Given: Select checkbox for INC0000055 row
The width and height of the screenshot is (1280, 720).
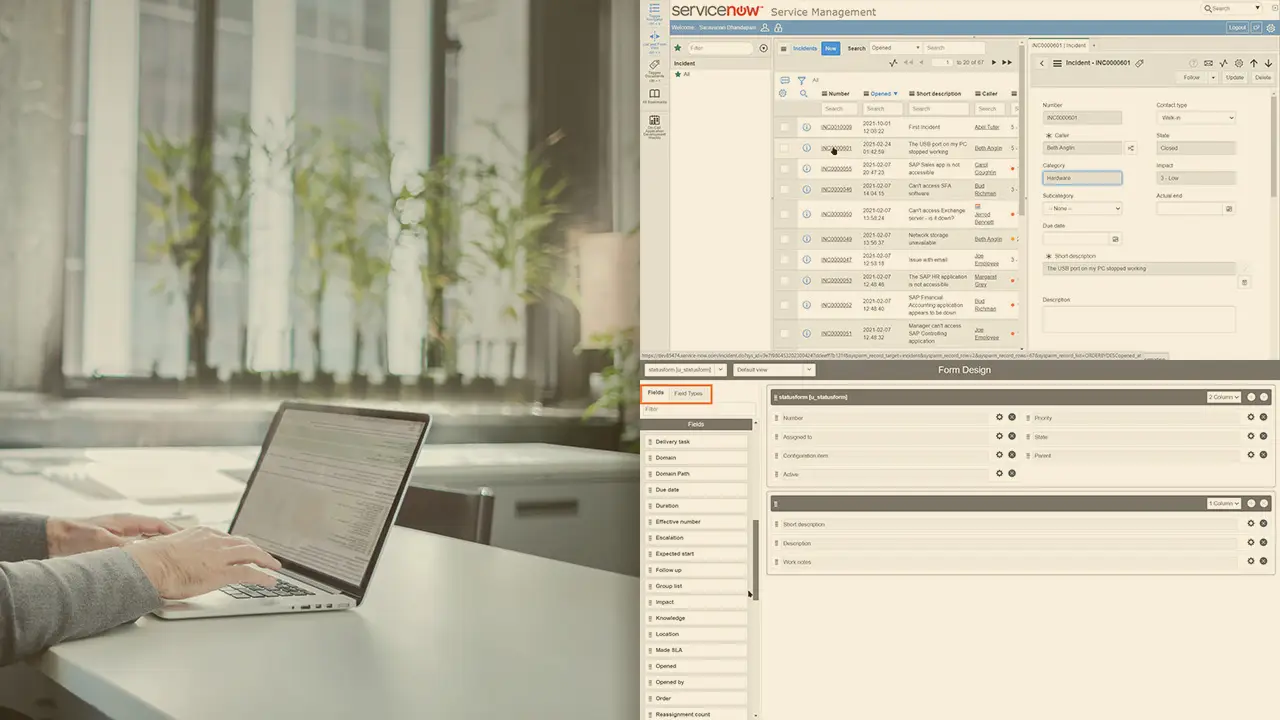Looking at the screenshot, I should [784, 168].
